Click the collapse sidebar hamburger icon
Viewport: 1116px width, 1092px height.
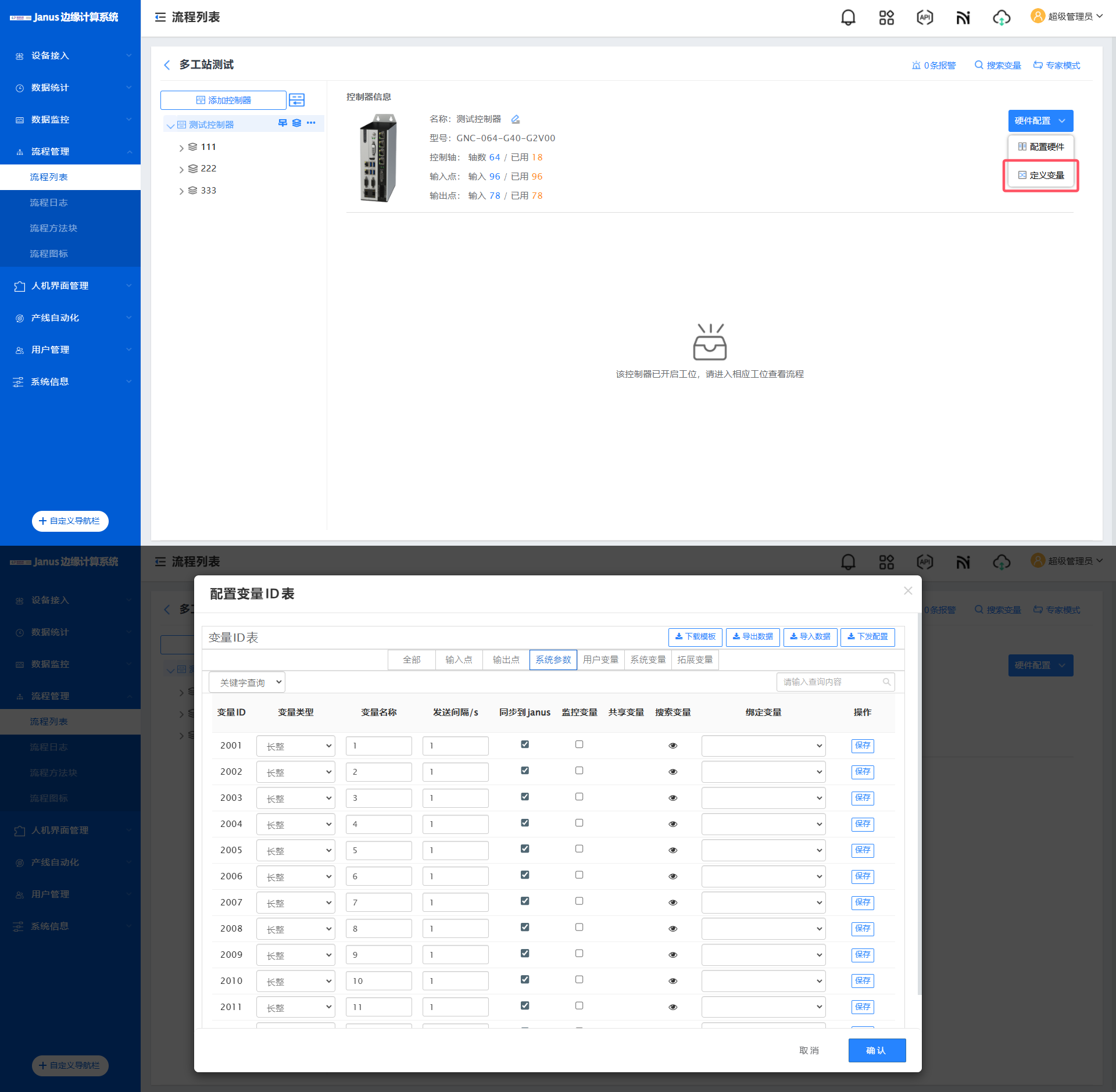click(160, 17)
